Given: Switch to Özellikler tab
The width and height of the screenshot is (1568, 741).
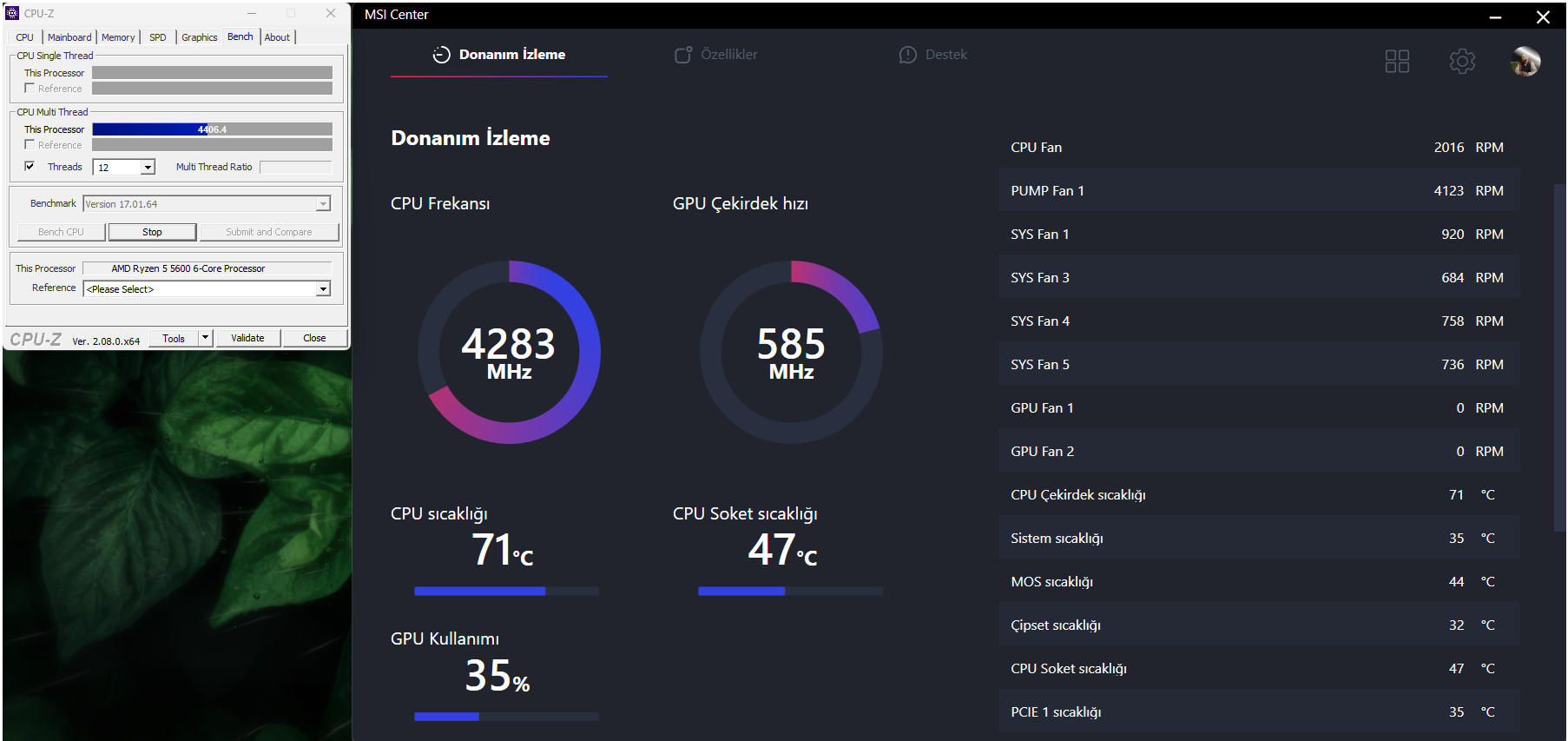Looking at the screenshot, I should click(x=716, y=55).
